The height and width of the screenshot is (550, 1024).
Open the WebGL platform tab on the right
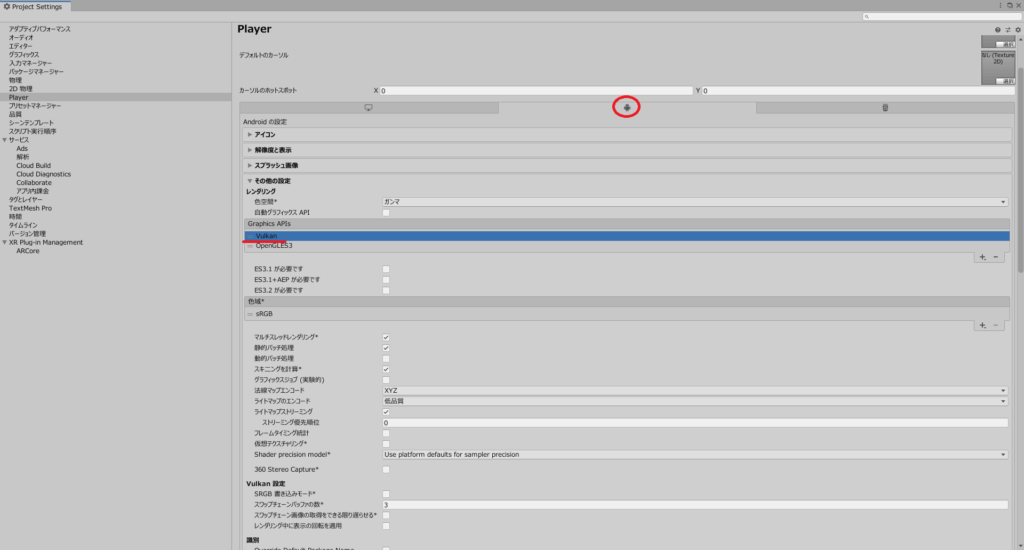coord(885,108)
